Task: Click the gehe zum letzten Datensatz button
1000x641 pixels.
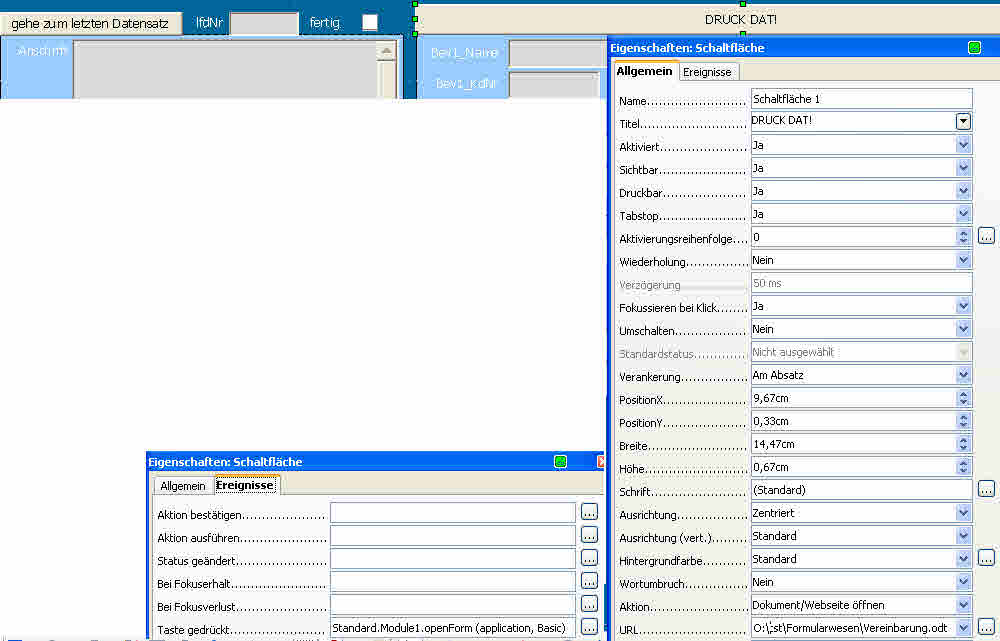Action: [90, 23]
